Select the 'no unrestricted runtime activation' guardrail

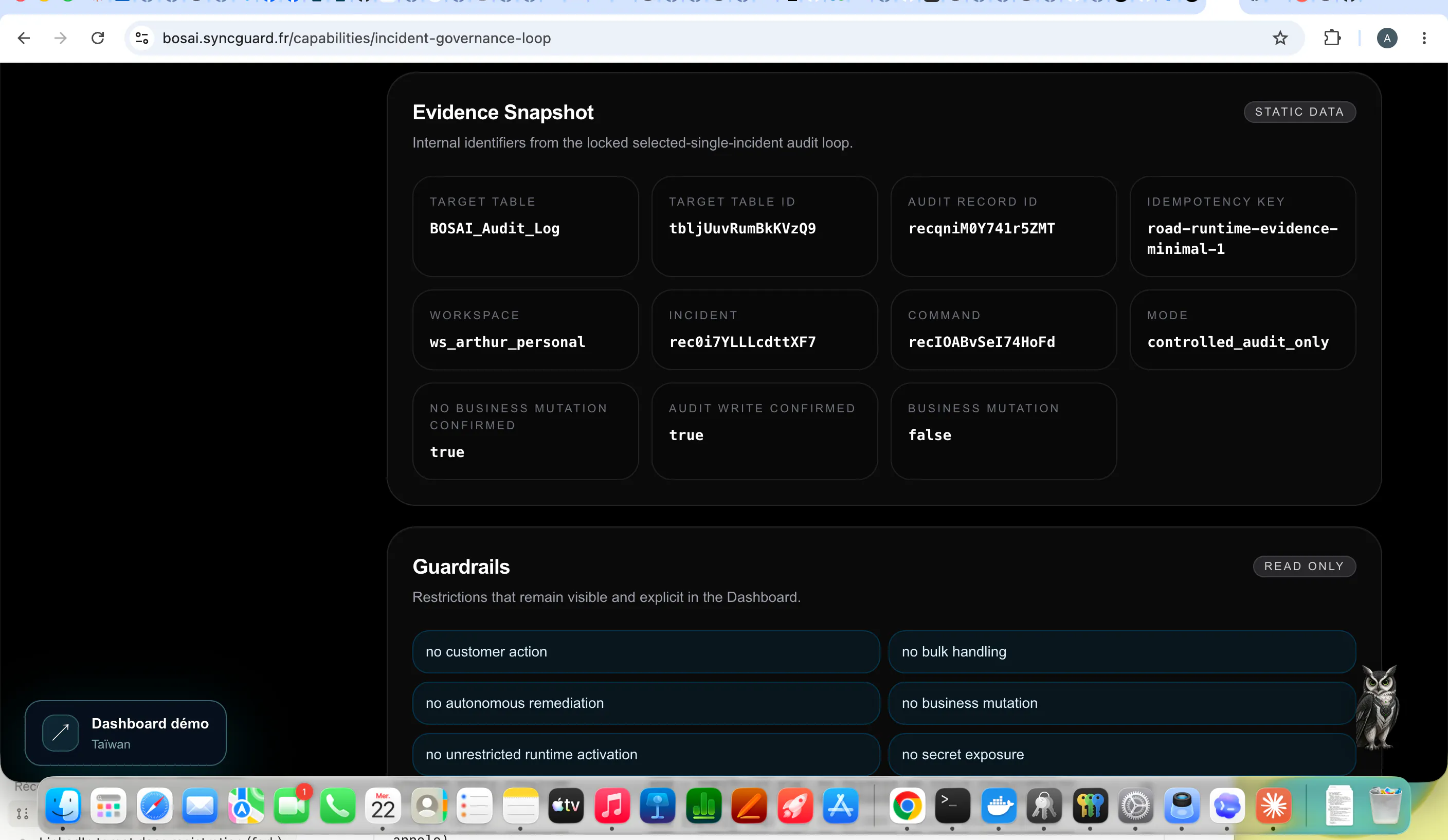[646, 754]
